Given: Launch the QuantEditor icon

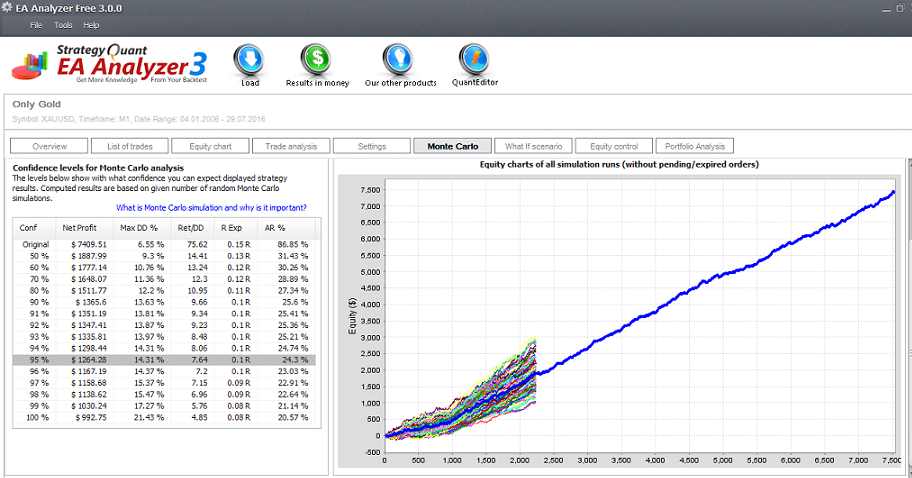Looking at the screenshot, I should (x=474, y=60).
